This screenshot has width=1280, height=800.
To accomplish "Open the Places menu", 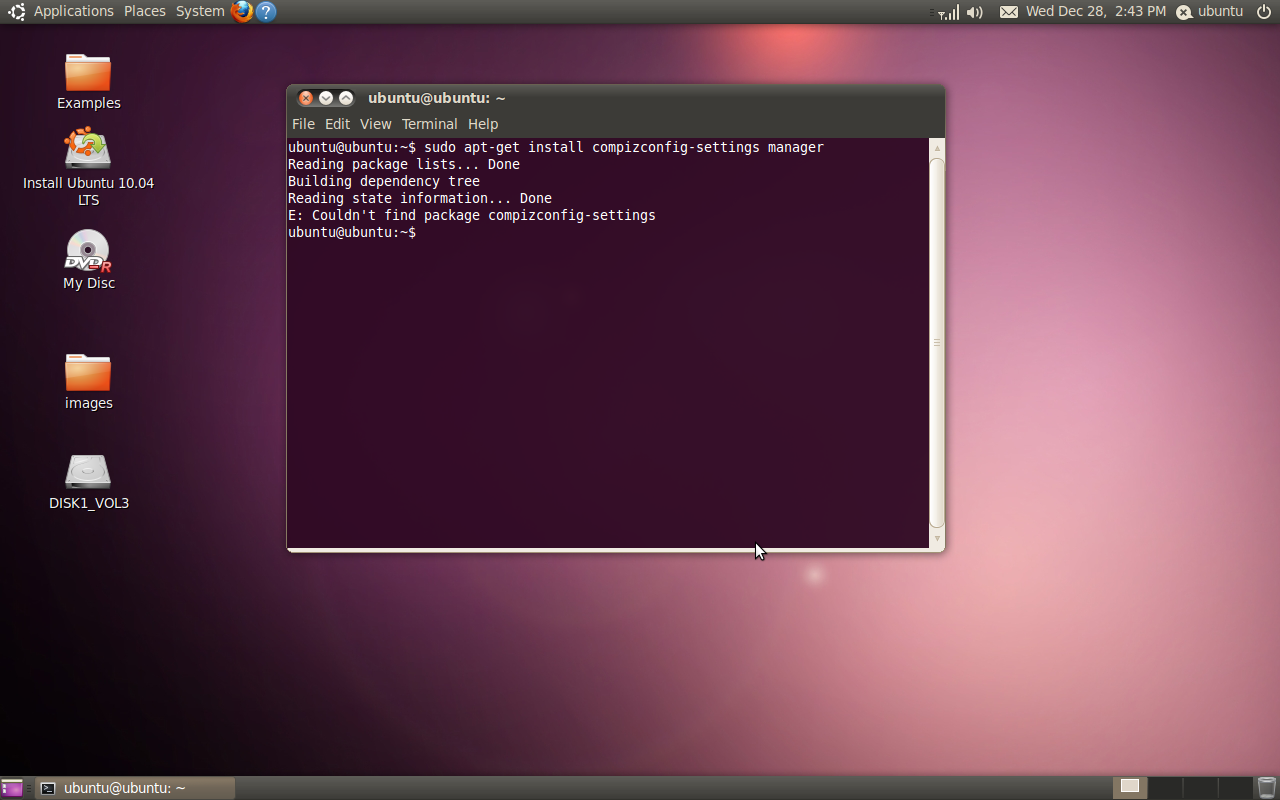I will point(145,11).
